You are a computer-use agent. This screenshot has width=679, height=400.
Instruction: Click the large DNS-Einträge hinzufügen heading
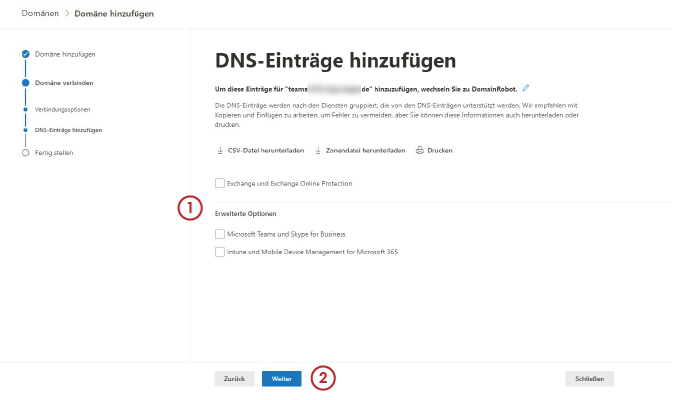[x=336, y=61]
